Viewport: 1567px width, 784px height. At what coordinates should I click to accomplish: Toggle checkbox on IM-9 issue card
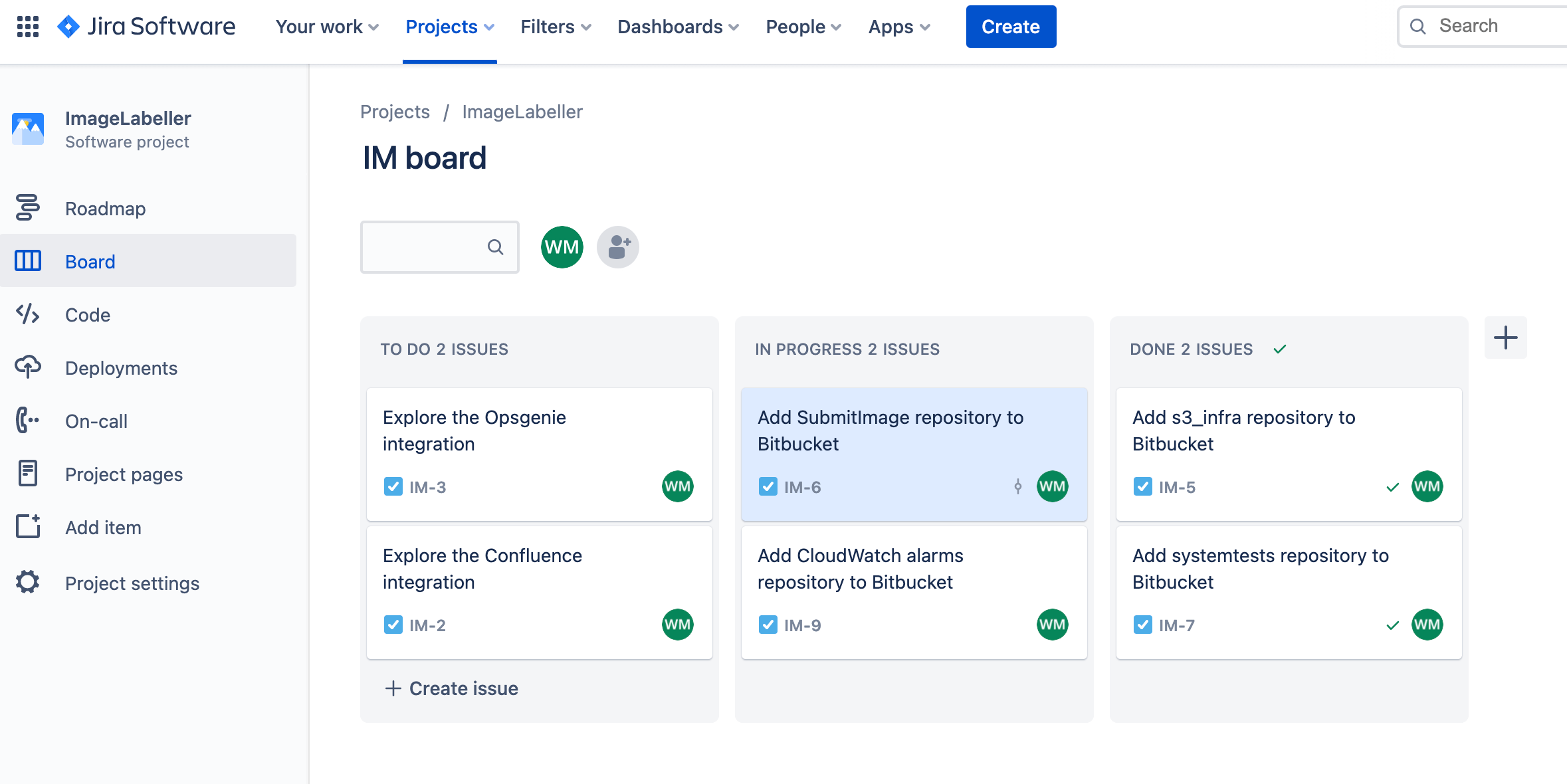767,625
